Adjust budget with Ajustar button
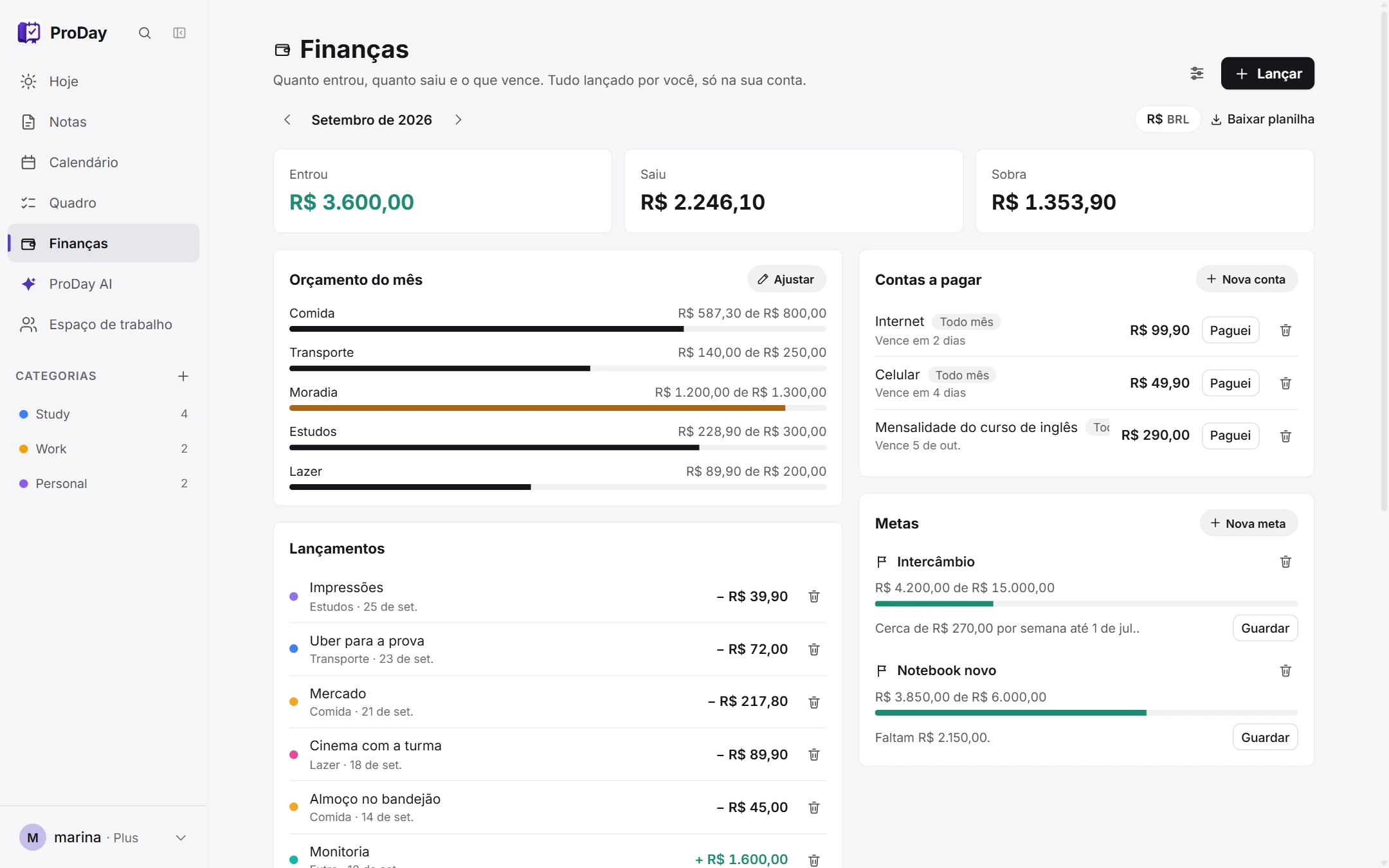The image size is (1389, 868). [786, 279]
